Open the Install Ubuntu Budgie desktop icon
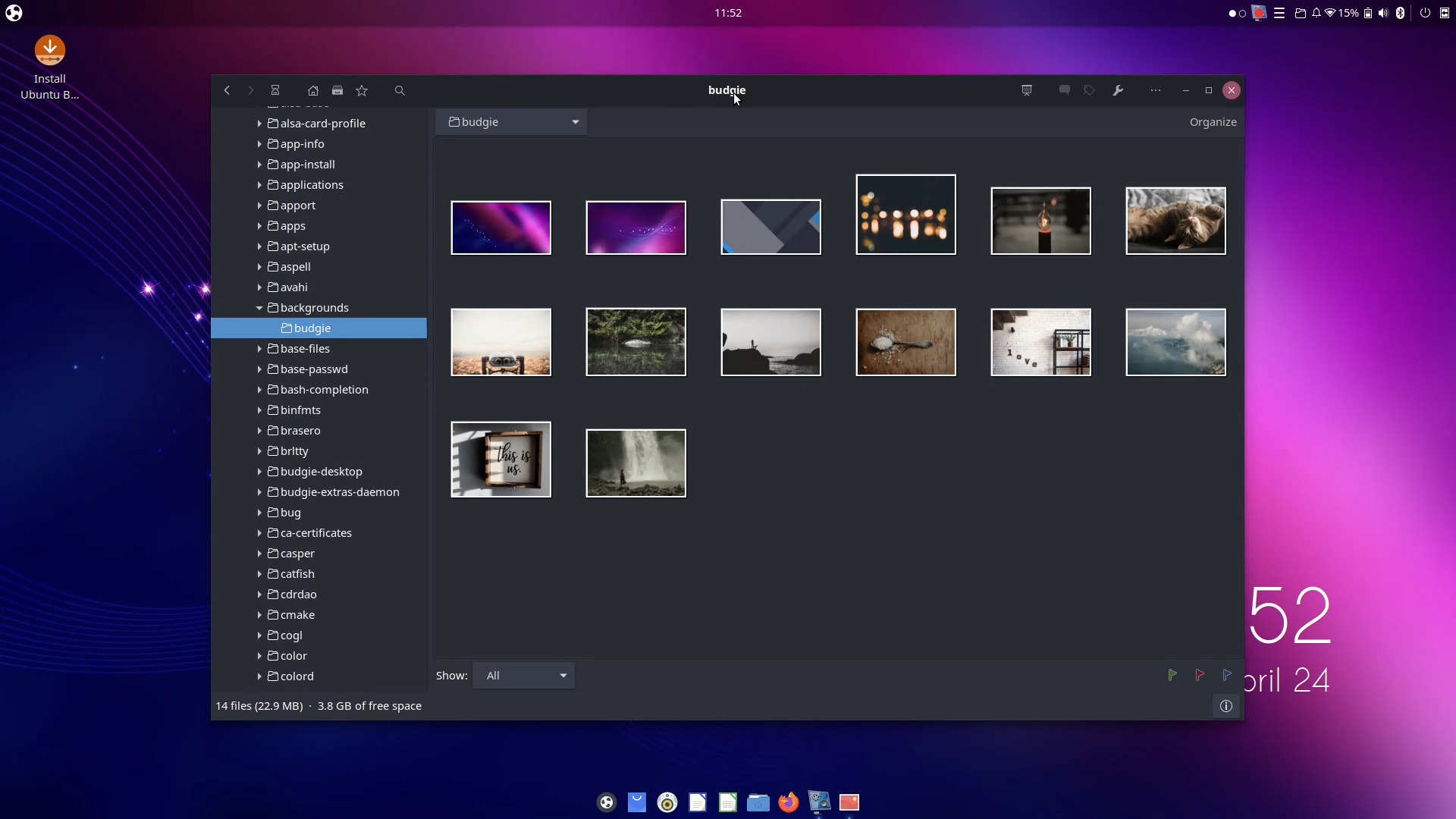The height and width of the screenshot is (819, 1456). coord(50,68)
